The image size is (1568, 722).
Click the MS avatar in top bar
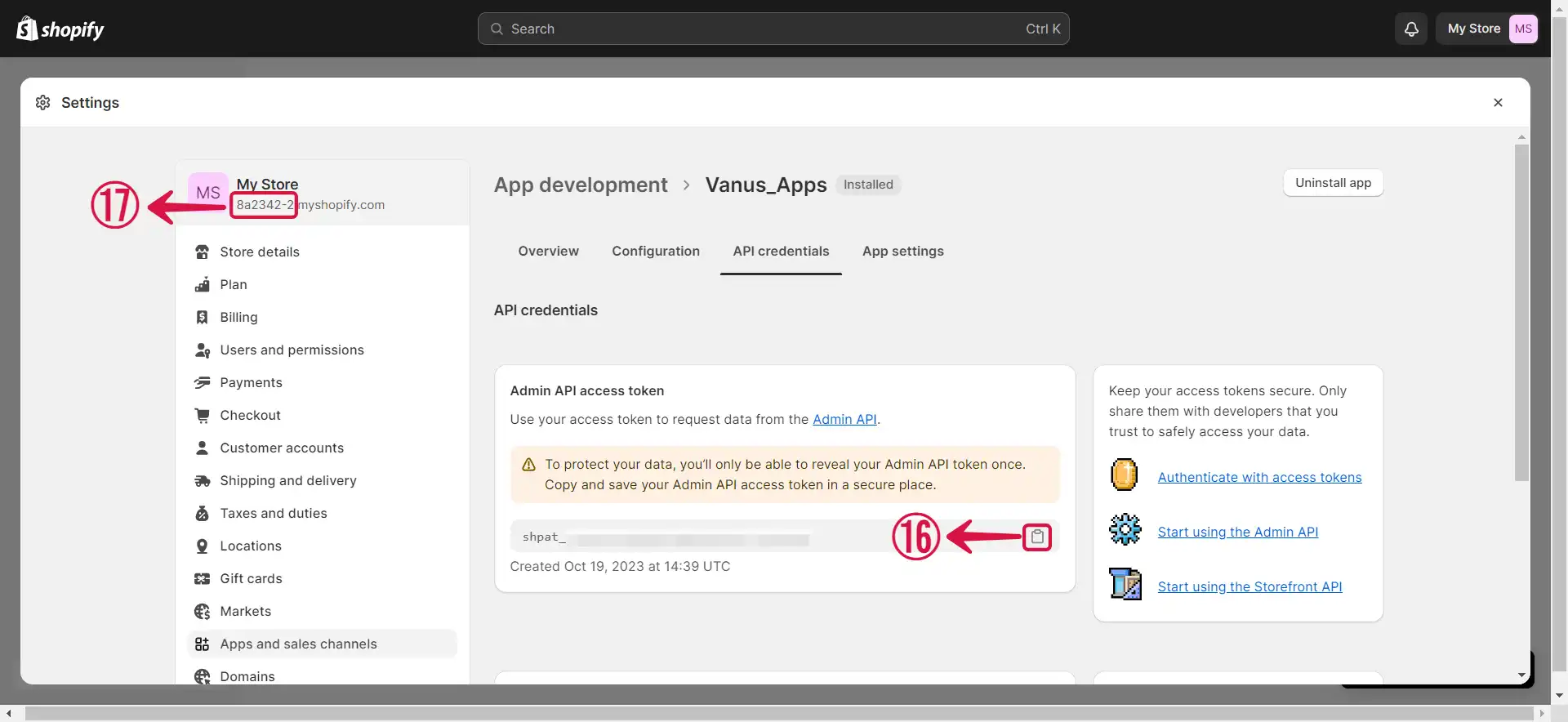point(1523,29)
